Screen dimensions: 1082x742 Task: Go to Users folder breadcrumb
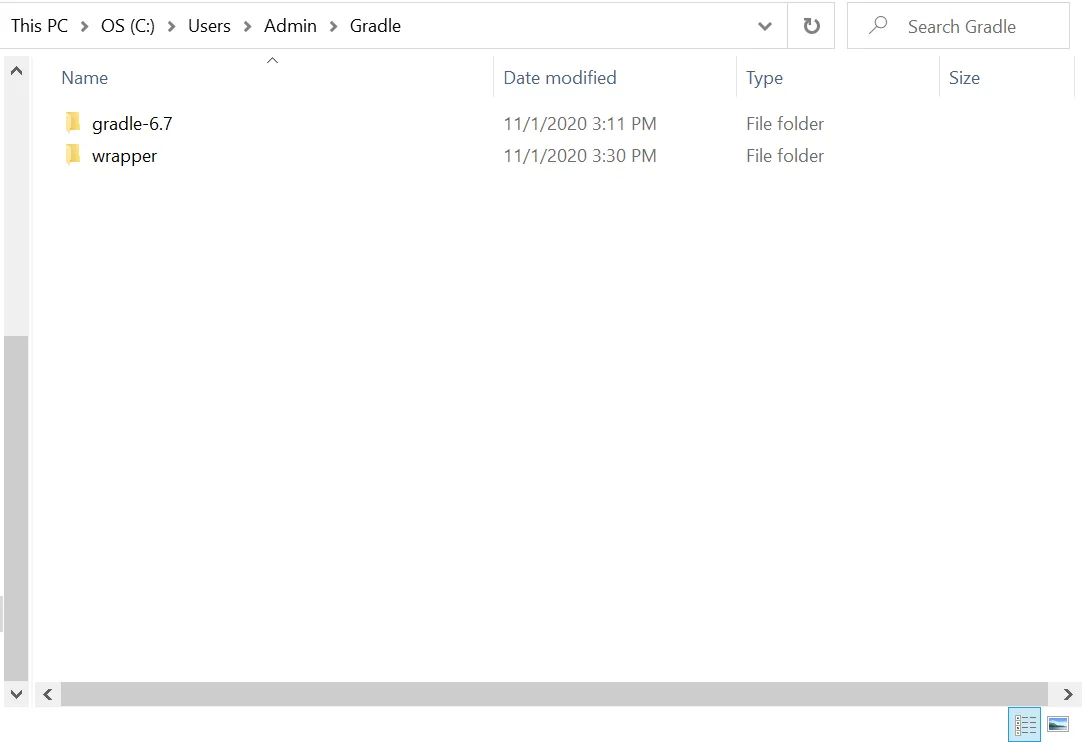209,26
